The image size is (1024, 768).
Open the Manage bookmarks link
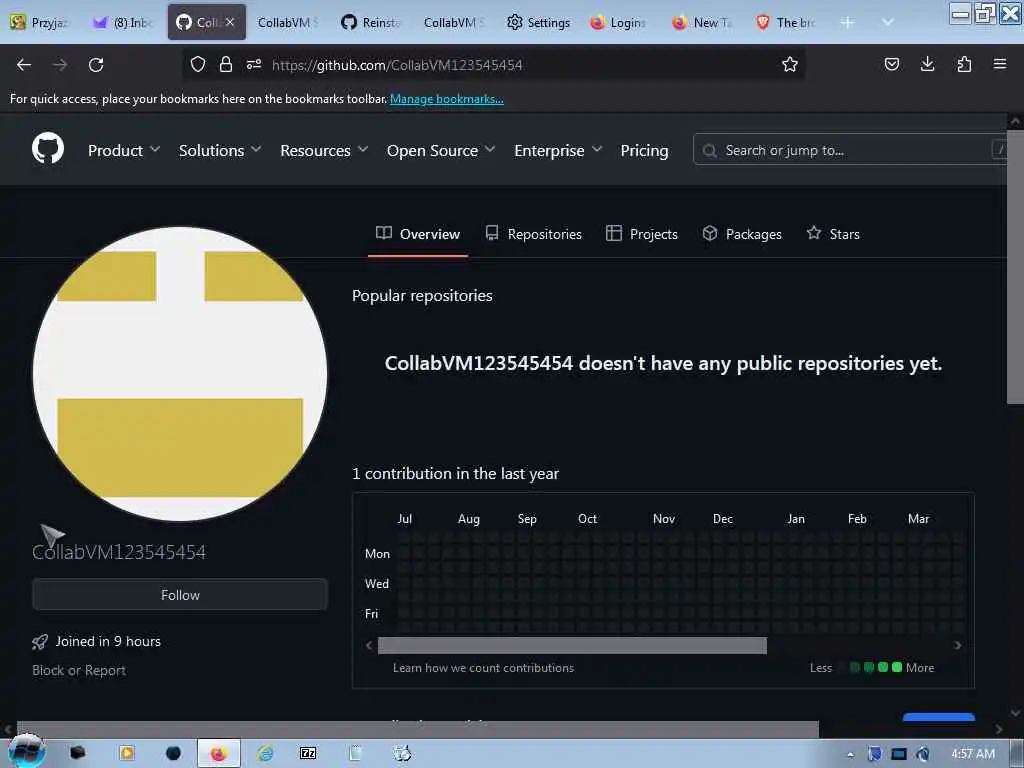[x=447, y=99]
